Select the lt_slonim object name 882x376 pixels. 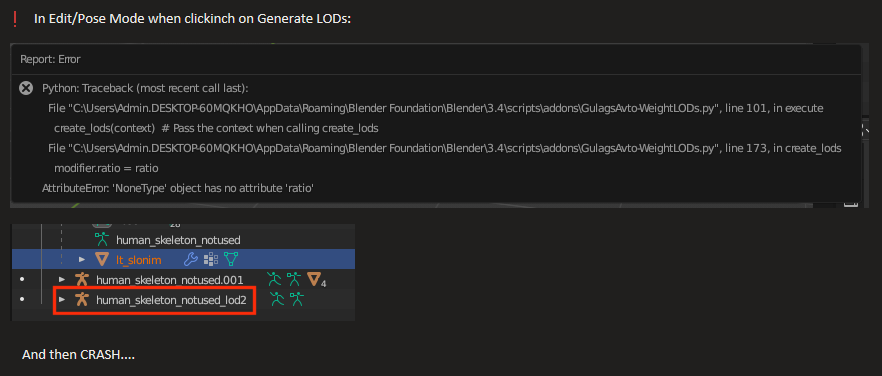pyautogui.click(x=139, y=259)
